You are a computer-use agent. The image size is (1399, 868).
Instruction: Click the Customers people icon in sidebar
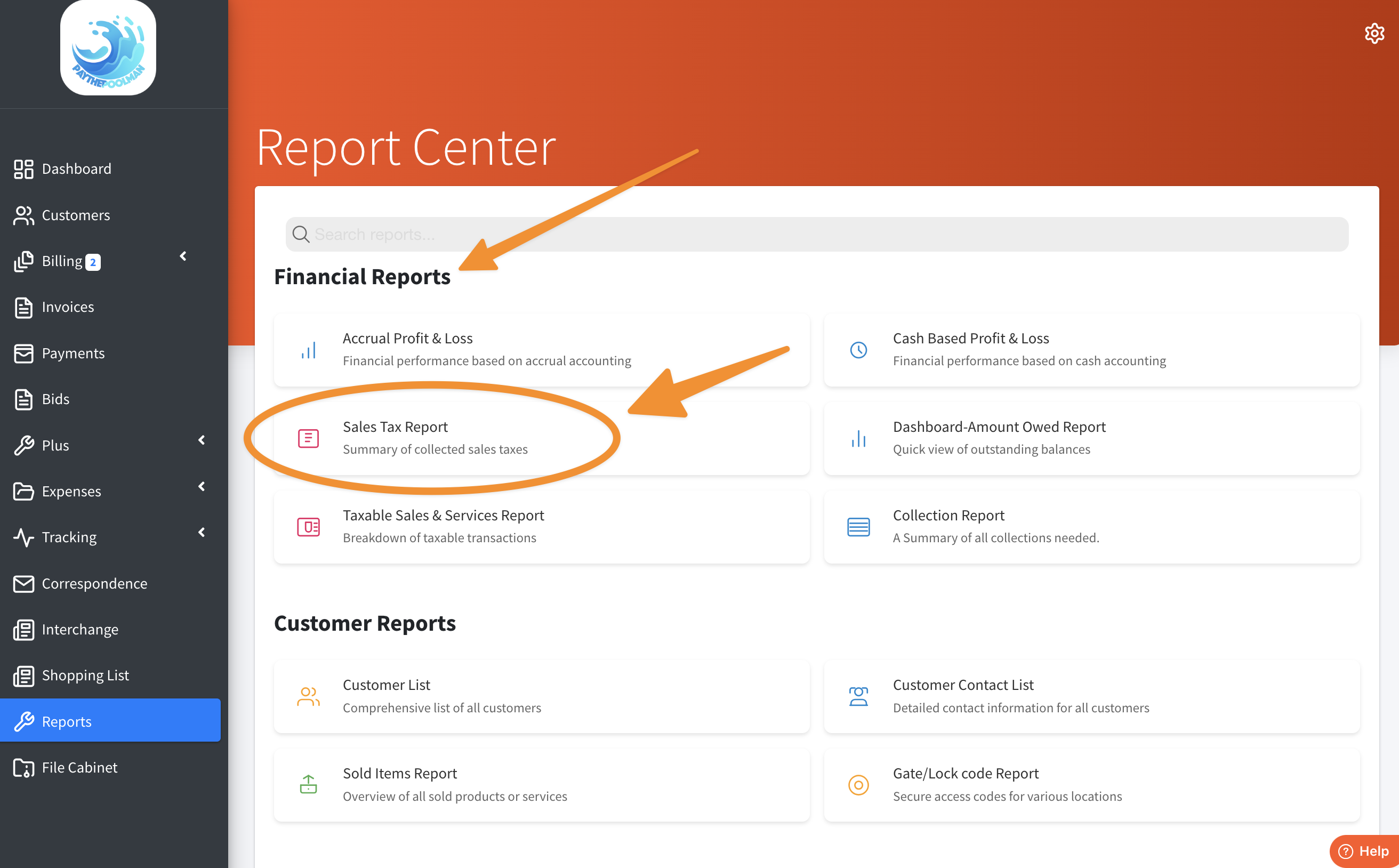(x=23, y=215)
